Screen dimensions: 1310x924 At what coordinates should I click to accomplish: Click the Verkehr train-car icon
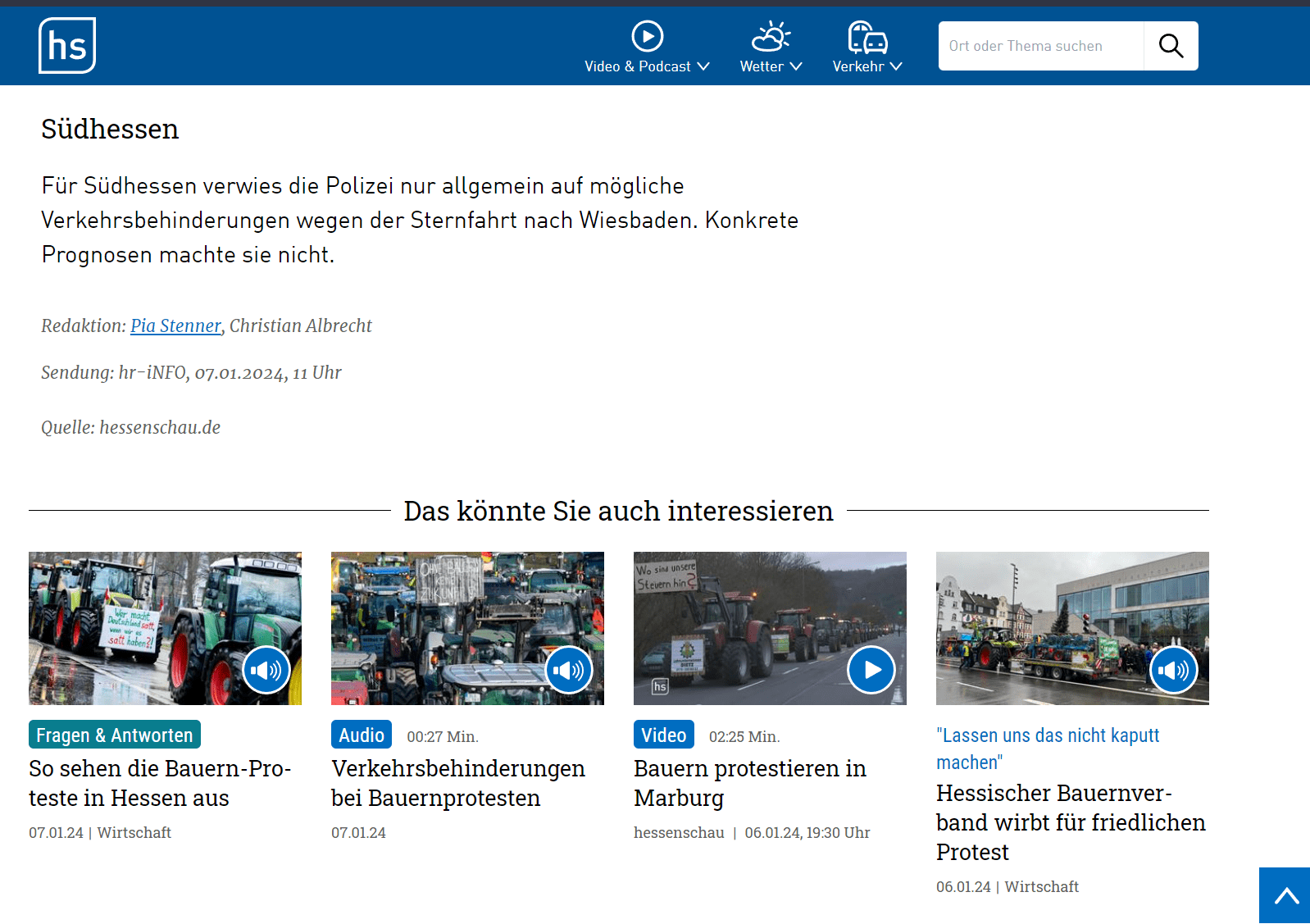pos(867,37)
